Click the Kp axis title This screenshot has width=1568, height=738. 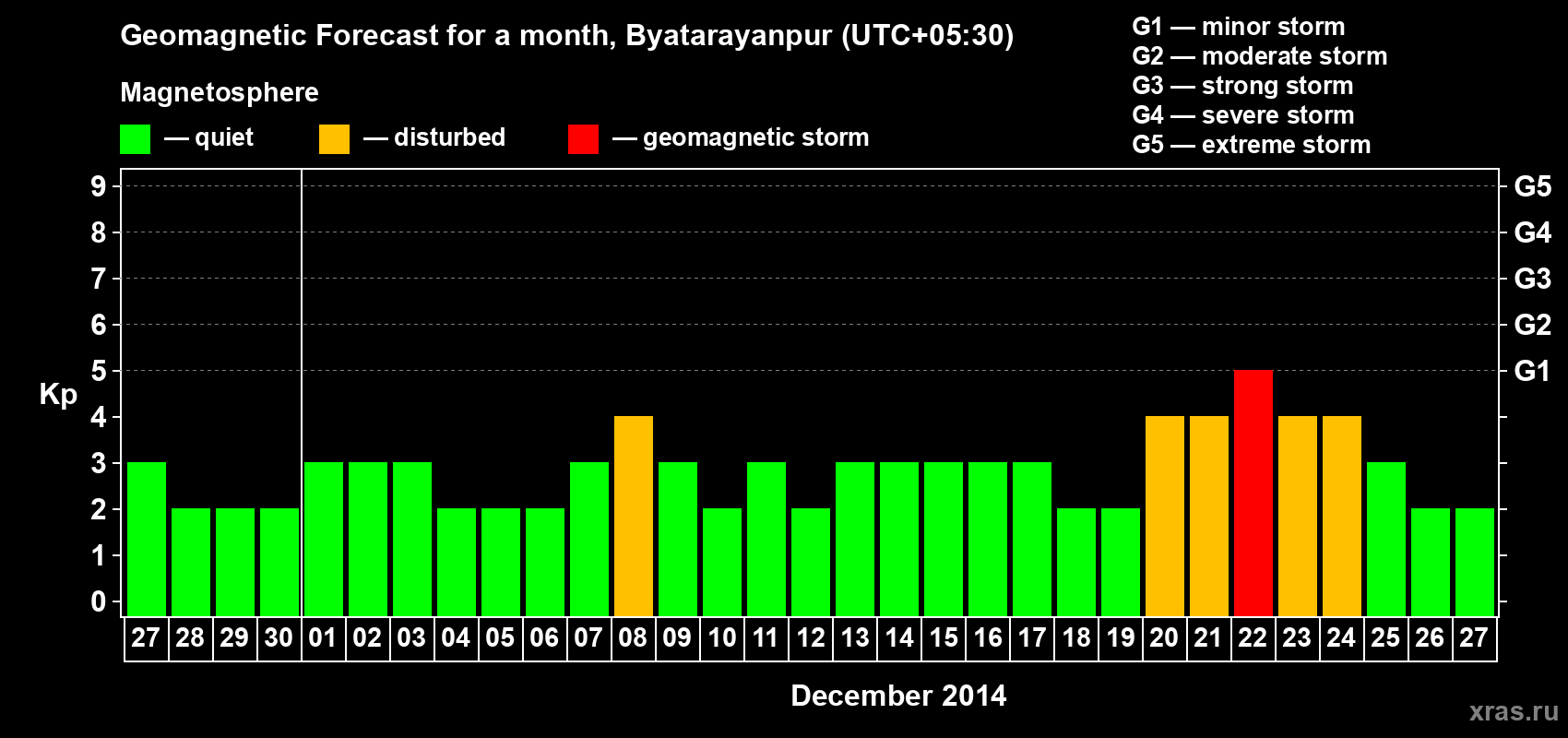click(58, 395)
